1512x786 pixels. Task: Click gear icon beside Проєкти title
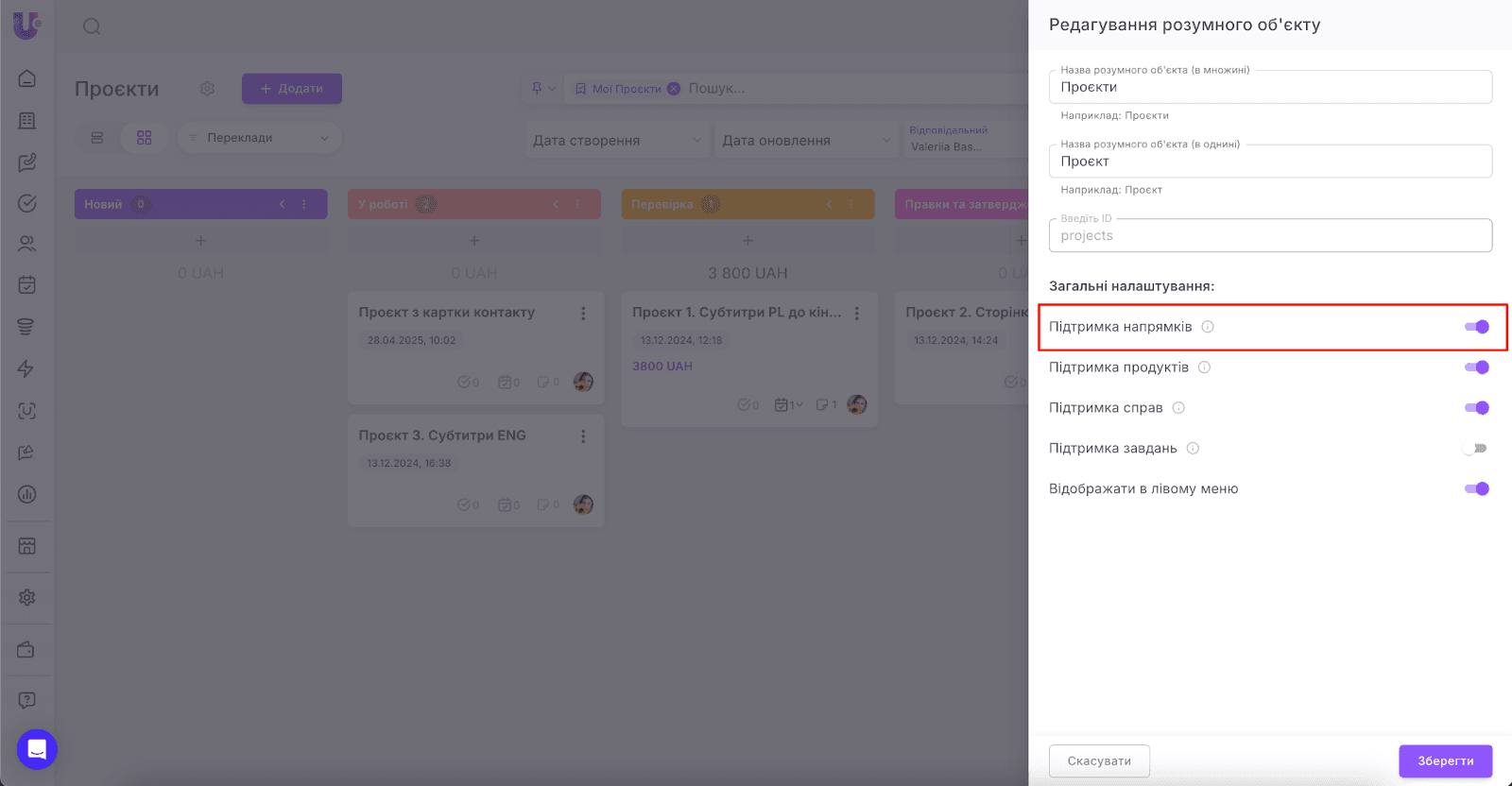coord(208,89)
